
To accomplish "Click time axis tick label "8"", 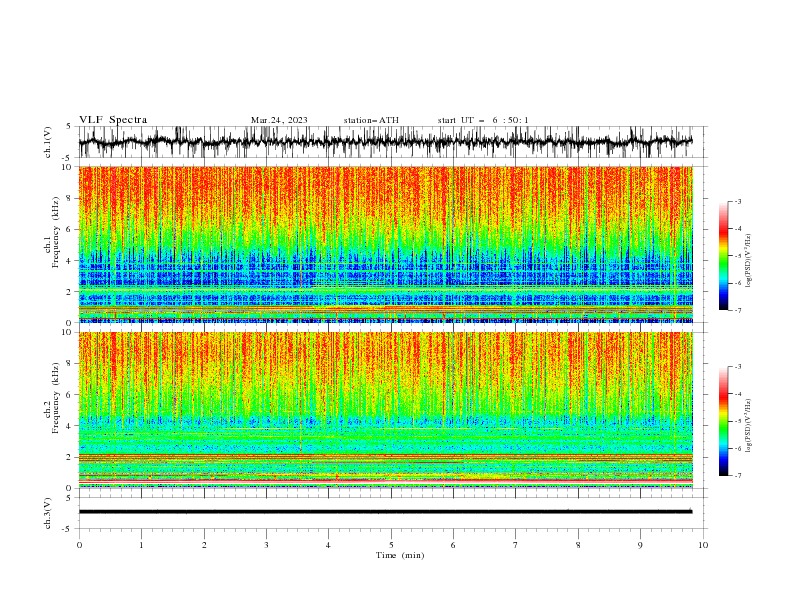I will tap(578, 545).
